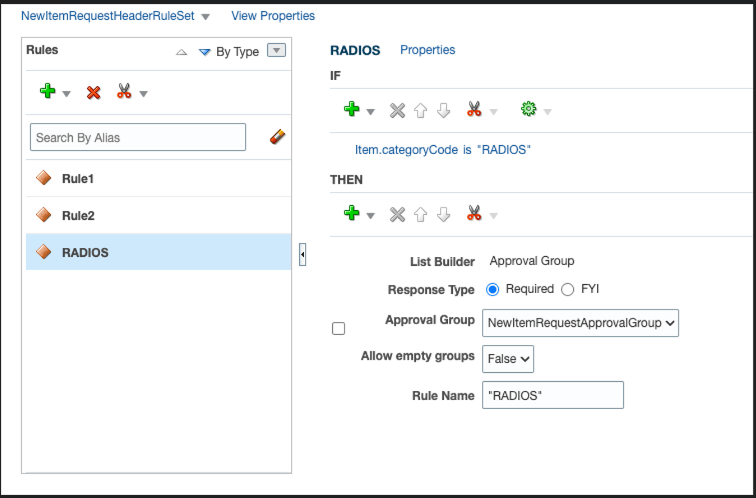Select the FYI response type radio
The width and height of the screenshot is (756, 498).
[568, 289]
